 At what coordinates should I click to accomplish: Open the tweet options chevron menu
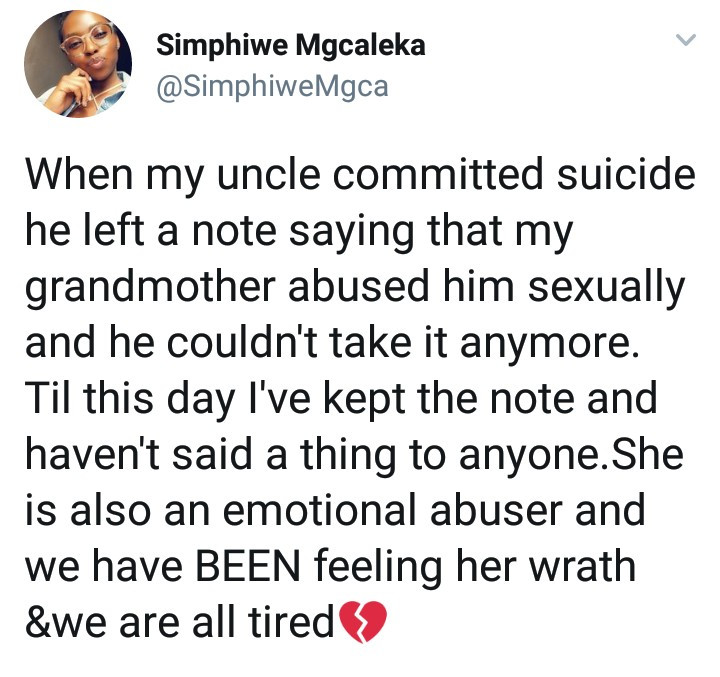(685, 41)
